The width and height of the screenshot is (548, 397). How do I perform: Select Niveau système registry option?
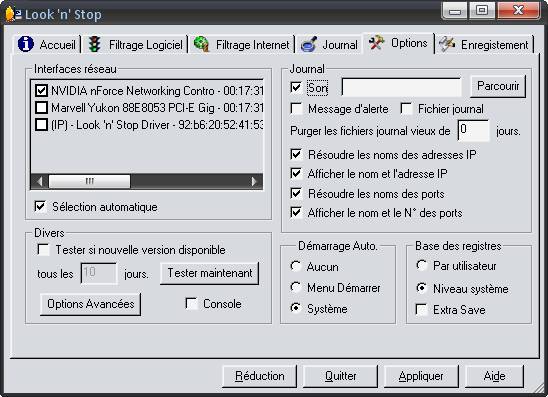pyautogui.click(x=421, y=288)
